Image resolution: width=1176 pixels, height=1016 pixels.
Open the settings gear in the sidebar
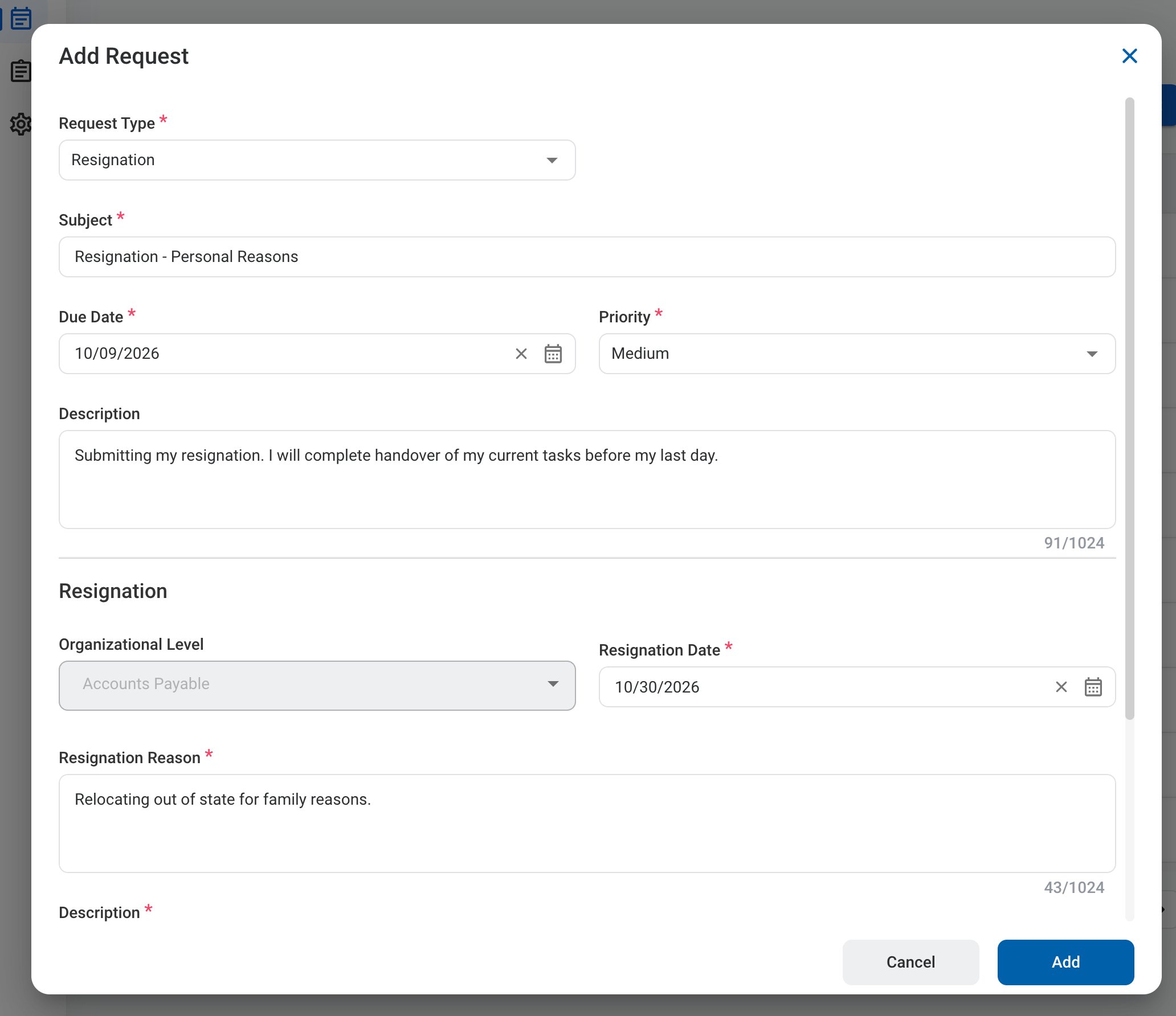point(21,124)
